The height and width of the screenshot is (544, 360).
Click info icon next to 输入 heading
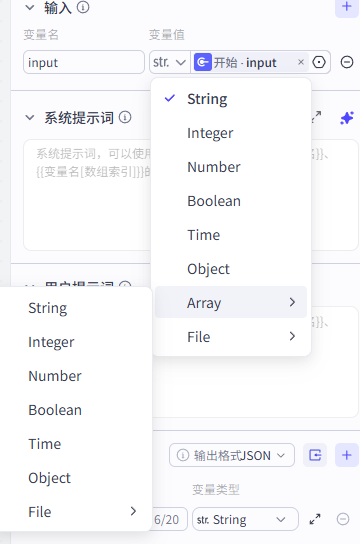[x=83, y=7]
